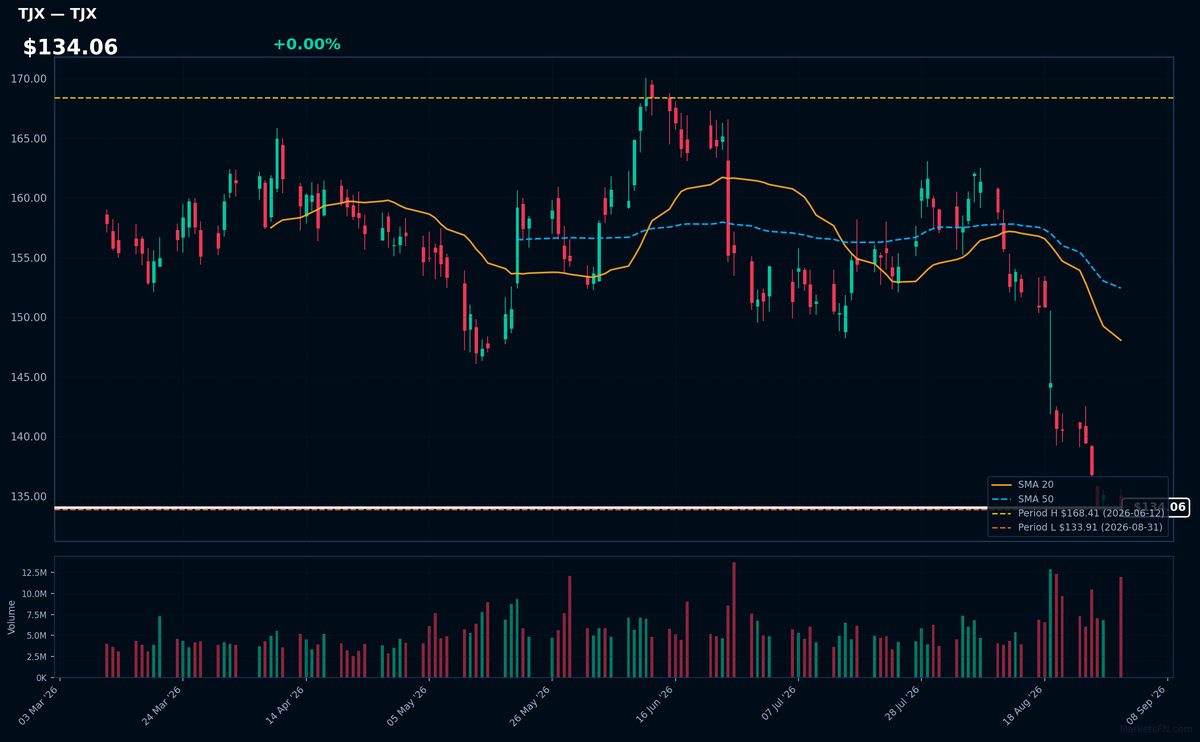Click the 155.00 price axis label

[29, 258]
